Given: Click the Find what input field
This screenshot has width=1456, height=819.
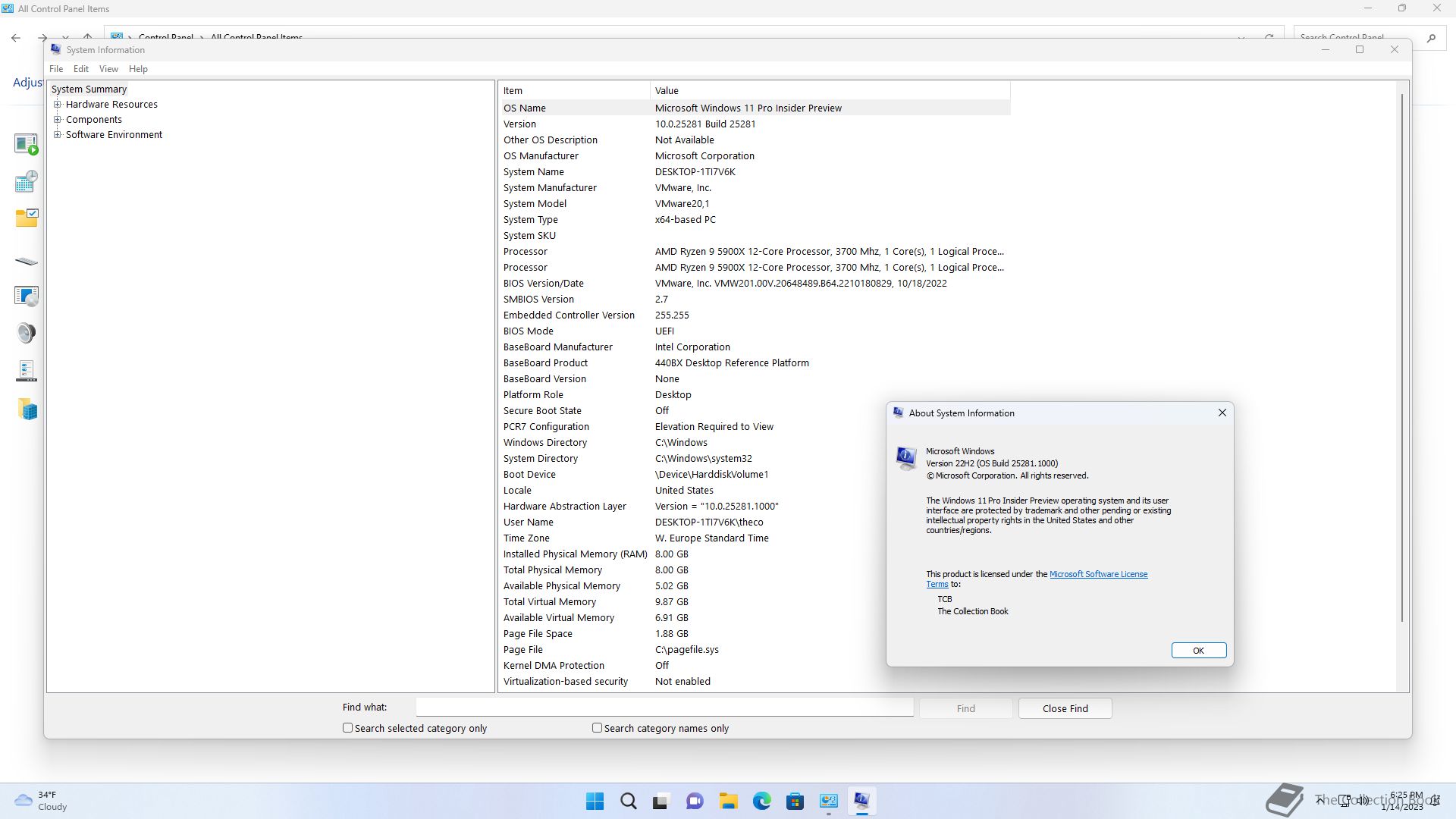Looking at the screenshot, I should click(664, 708).
